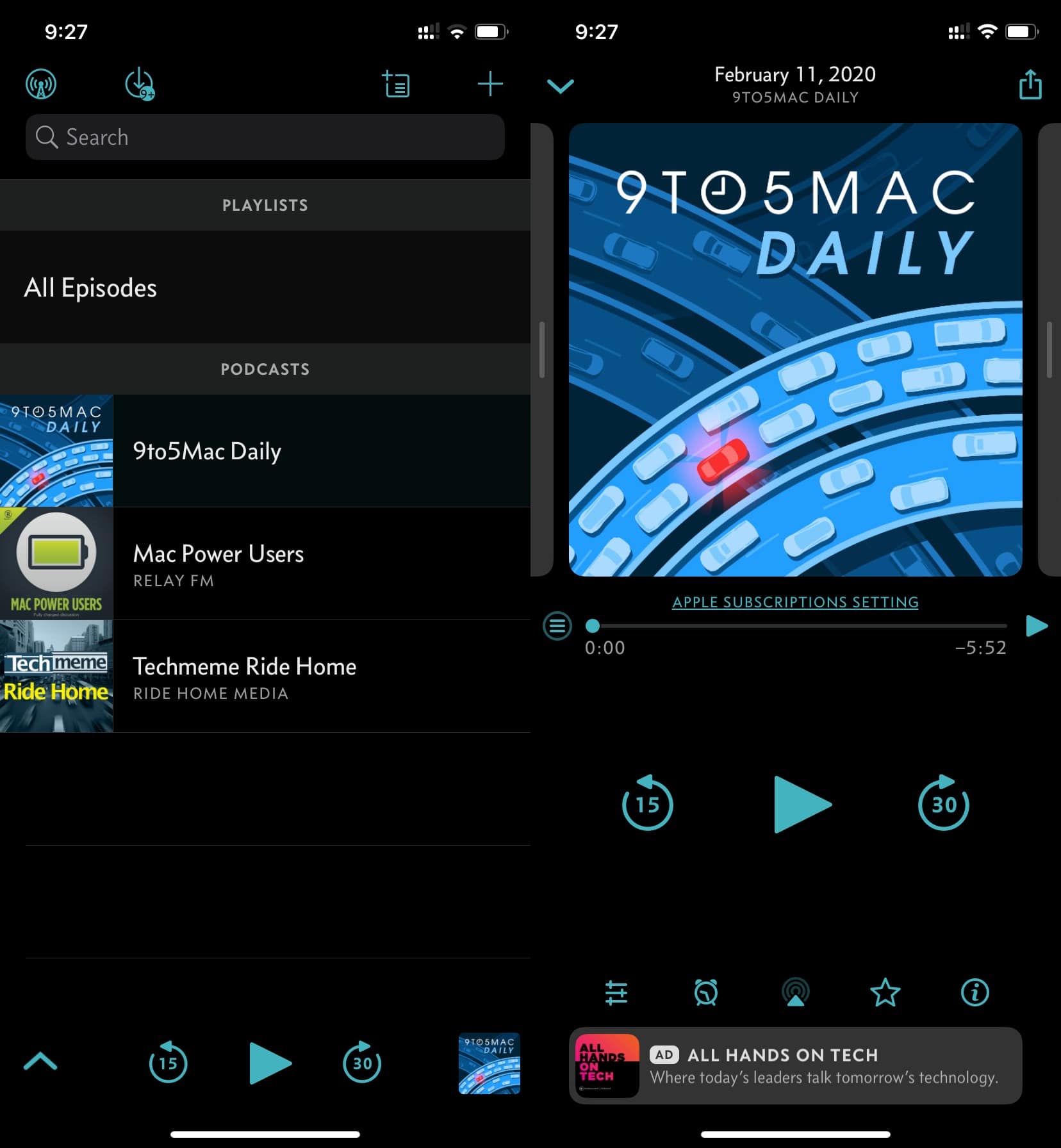Expand the mini player with up chevron

(x=40, y=1062)
